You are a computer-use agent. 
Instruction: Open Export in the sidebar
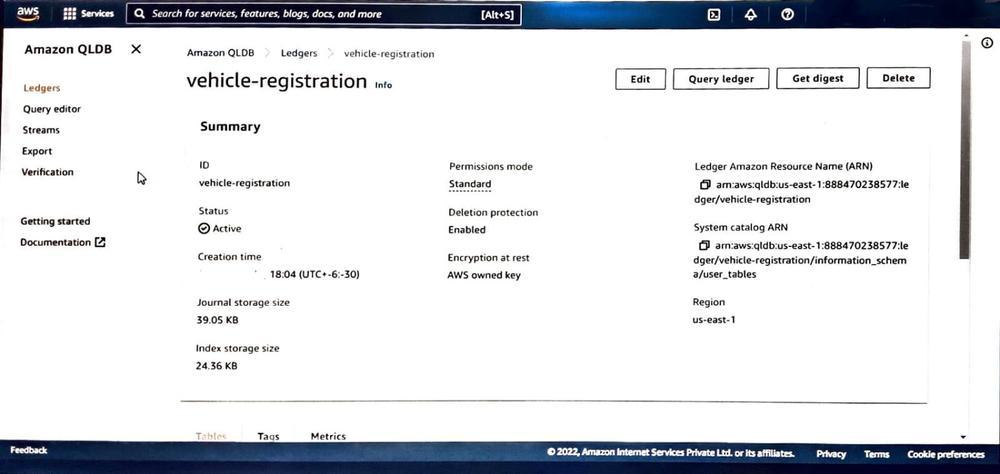[x=37, y=151]
